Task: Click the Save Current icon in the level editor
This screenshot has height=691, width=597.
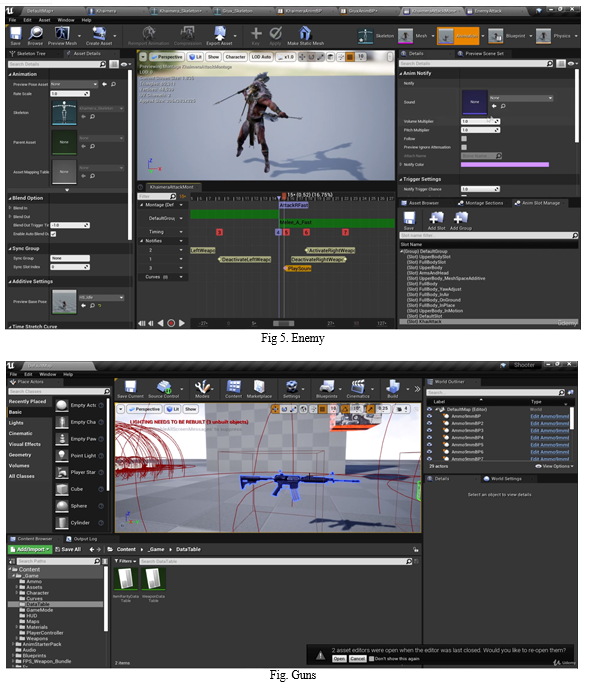Action: point(130,386)
